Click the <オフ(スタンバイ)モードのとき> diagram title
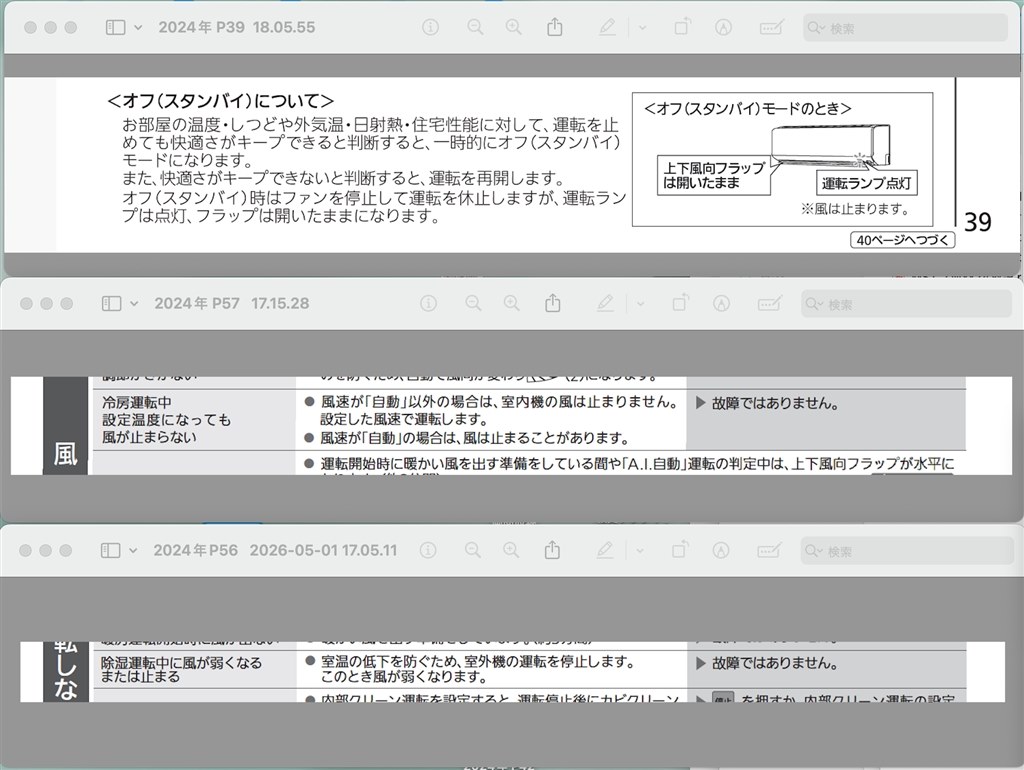This screenshot has height=770, width=1024. pos(748,108)
